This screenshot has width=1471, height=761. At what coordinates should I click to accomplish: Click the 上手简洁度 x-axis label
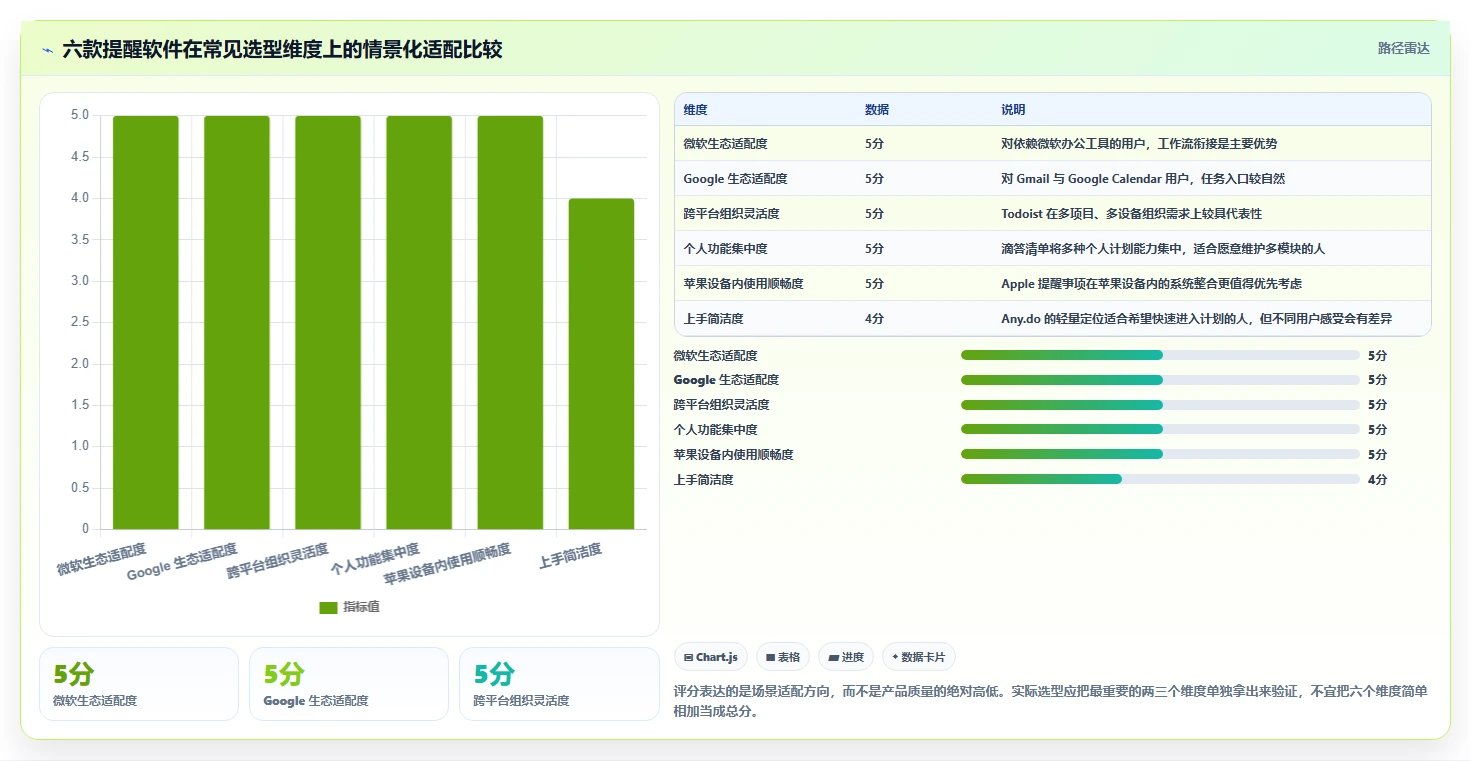[570, 556]
